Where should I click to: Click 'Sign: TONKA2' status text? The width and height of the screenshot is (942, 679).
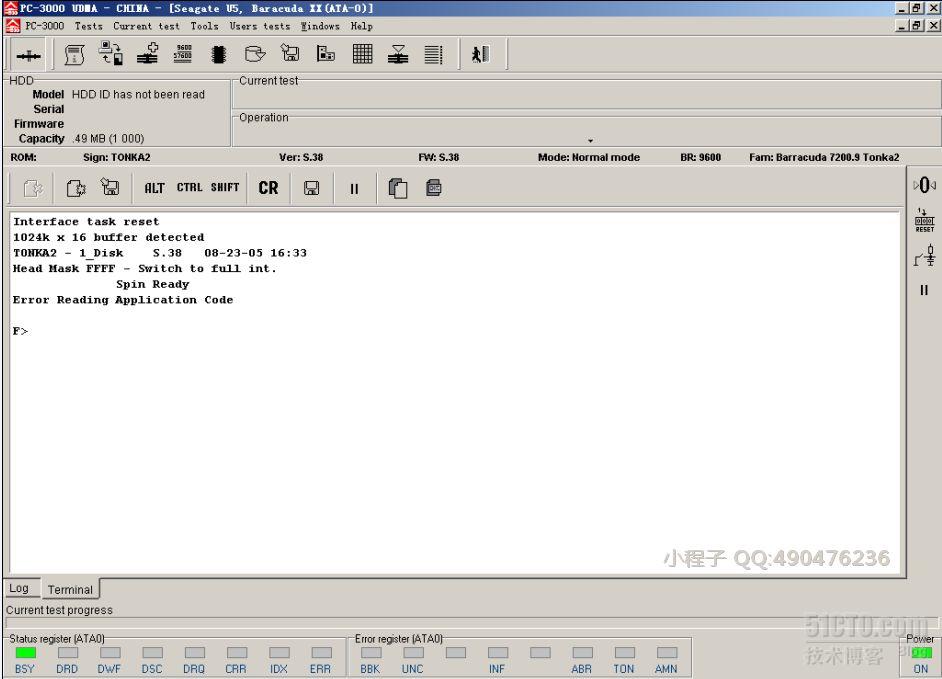point(117,157)
